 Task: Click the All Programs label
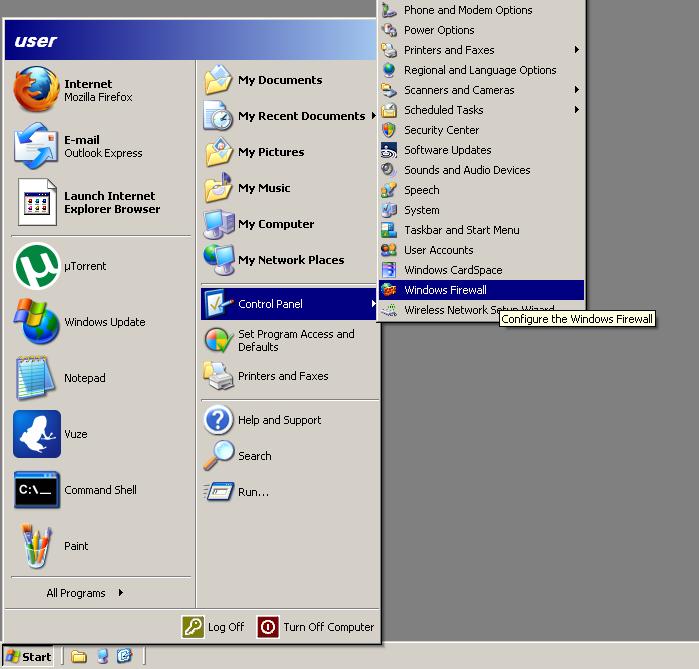coord(76,593)
